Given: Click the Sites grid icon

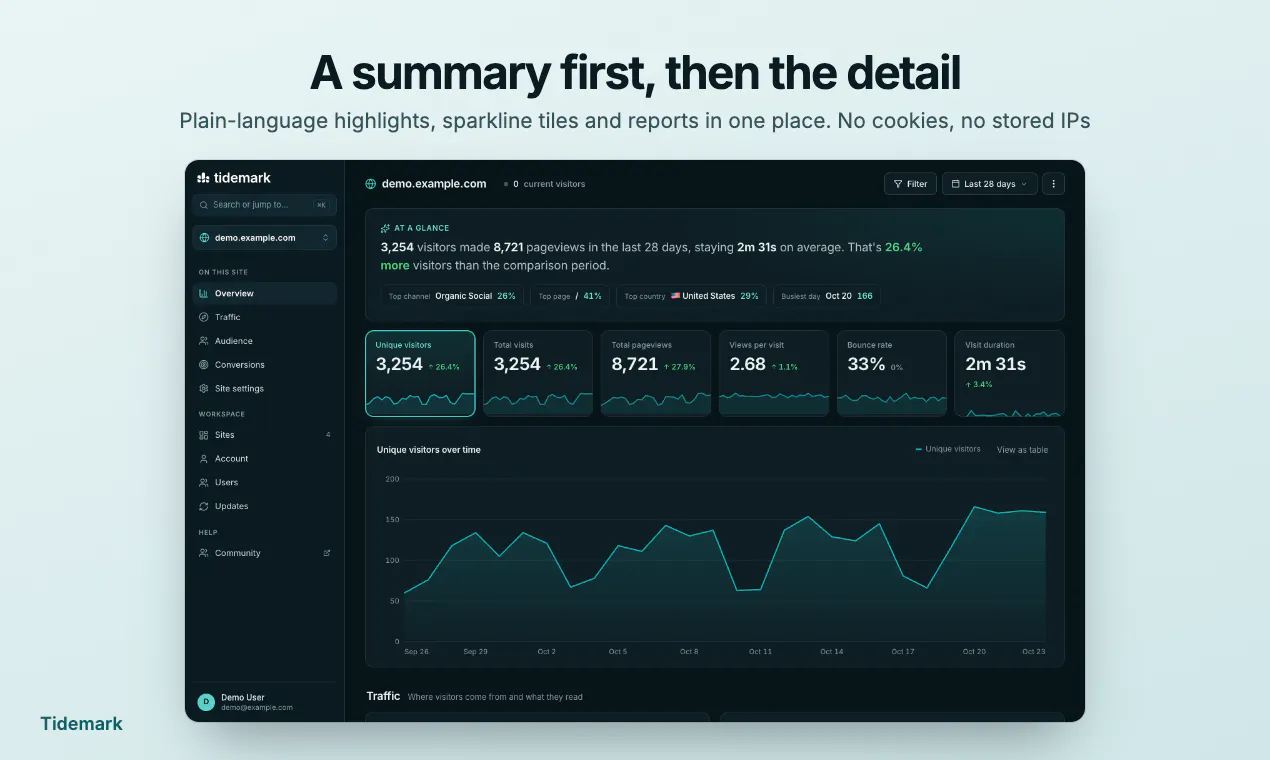Looking at the screenshot, I should click(x=204, y=435).
